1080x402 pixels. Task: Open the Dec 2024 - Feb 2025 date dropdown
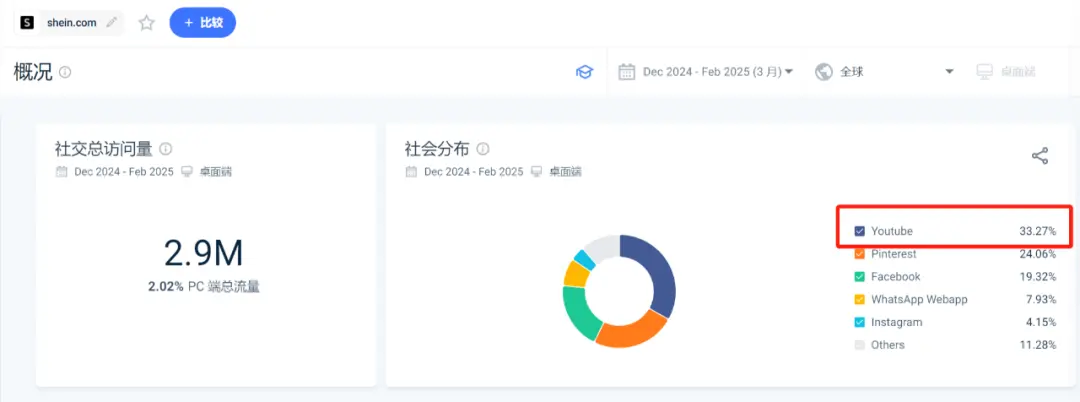[x=706, y=72]
